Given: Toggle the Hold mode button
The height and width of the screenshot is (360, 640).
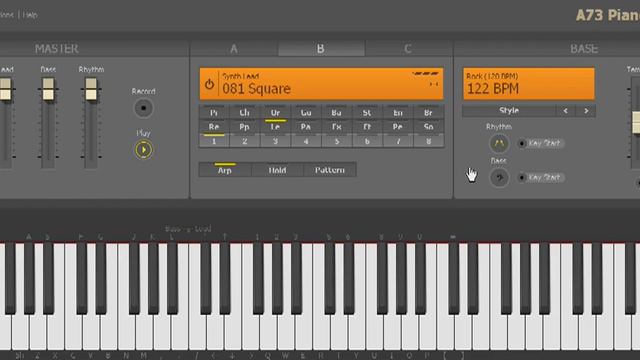Looking at the screenshot, I should point(277,170).
